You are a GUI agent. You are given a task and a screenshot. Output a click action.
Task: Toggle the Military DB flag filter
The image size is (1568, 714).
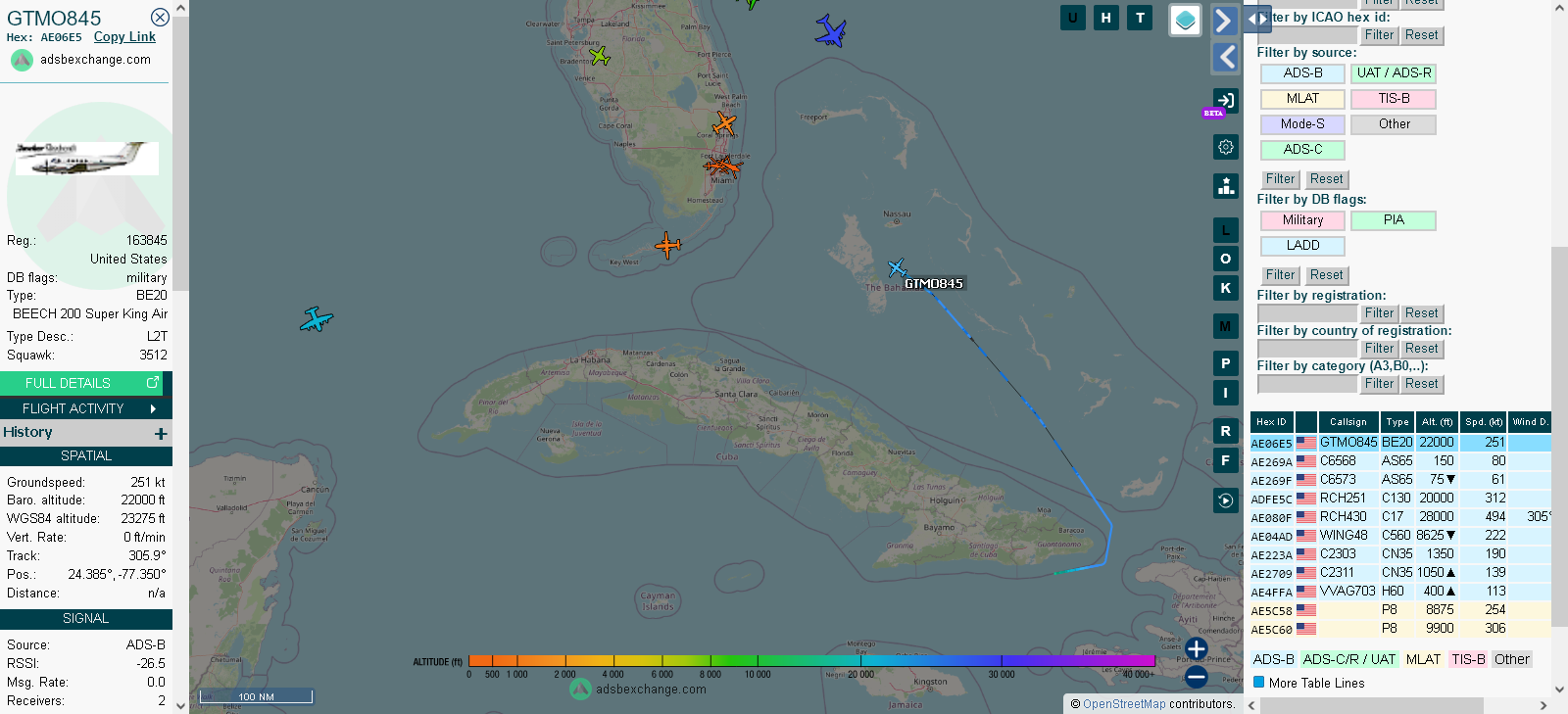pos(1302,220)
